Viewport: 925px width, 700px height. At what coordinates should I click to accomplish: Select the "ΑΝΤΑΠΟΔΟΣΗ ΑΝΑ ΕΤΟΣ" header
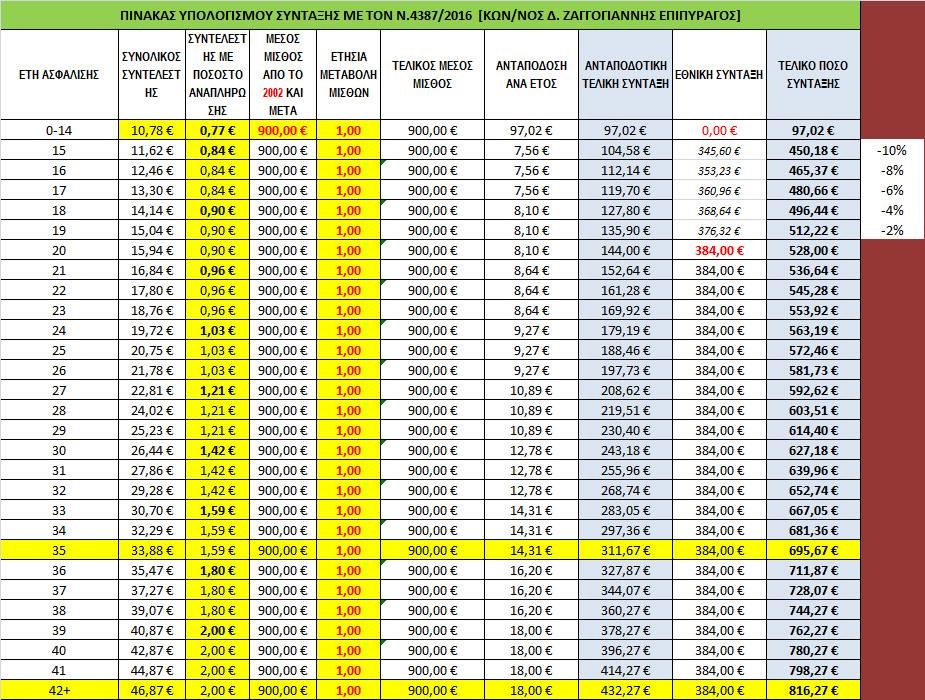tap(531, 74)
